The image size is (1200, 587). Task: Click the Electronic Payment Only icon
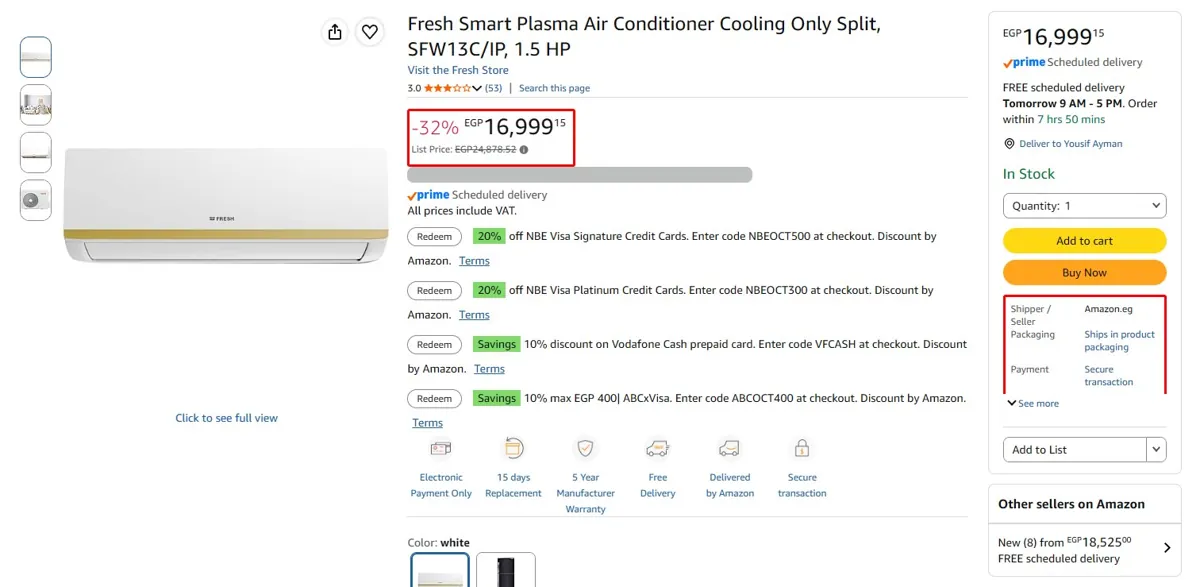[441, 449]
